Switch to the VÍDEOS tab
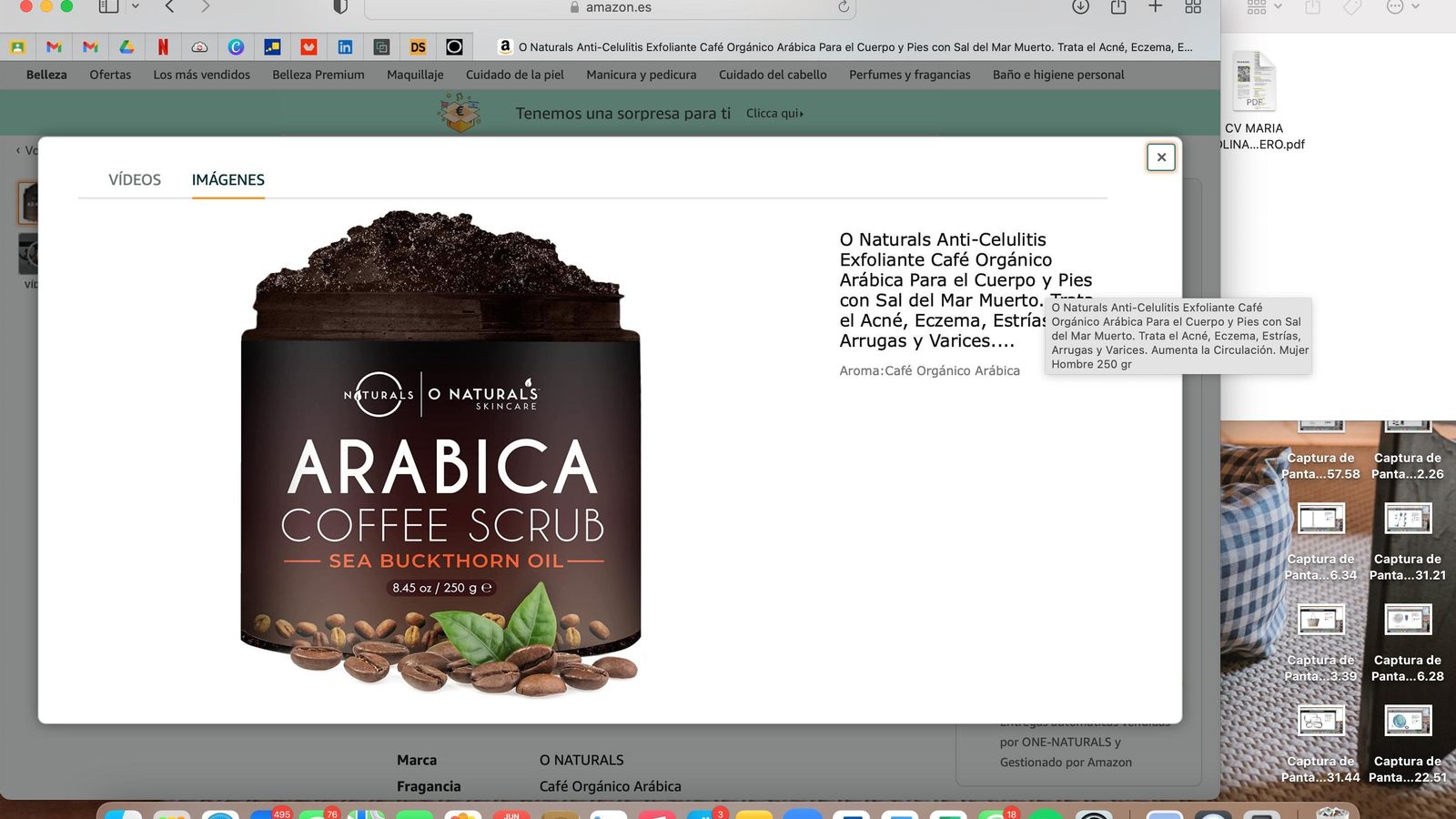1456x819 pixels. [135, 180]
